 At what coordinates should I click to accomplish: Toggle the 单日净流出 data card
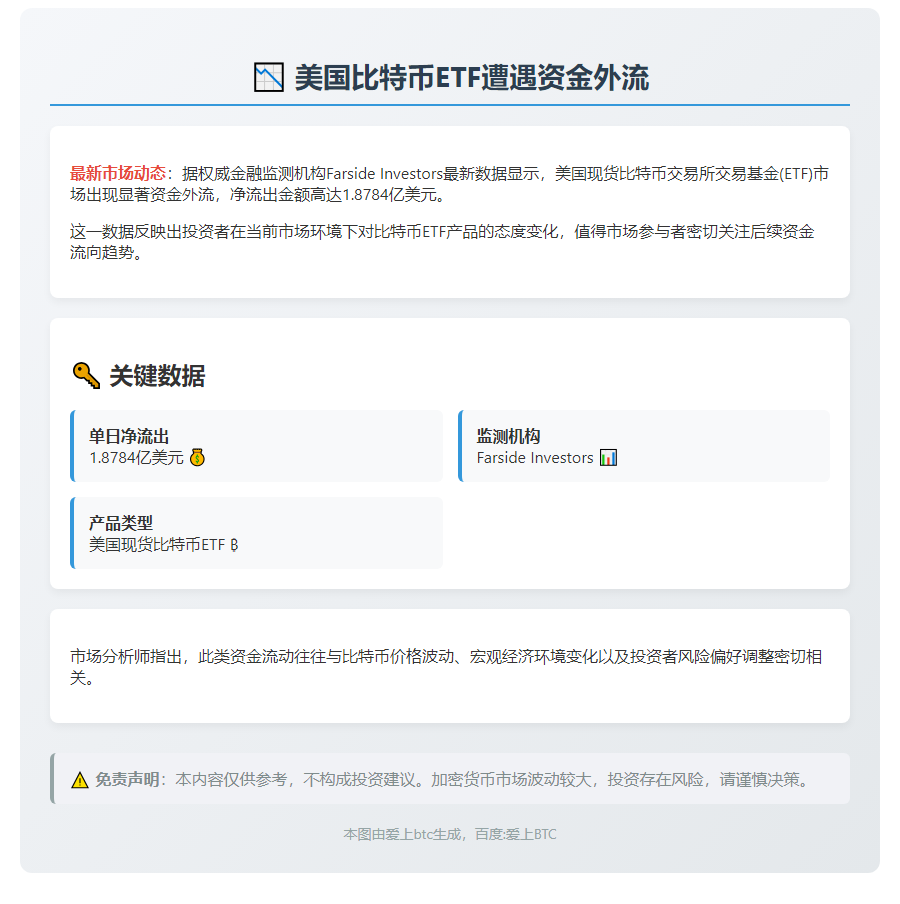click(x=258, y=446)
